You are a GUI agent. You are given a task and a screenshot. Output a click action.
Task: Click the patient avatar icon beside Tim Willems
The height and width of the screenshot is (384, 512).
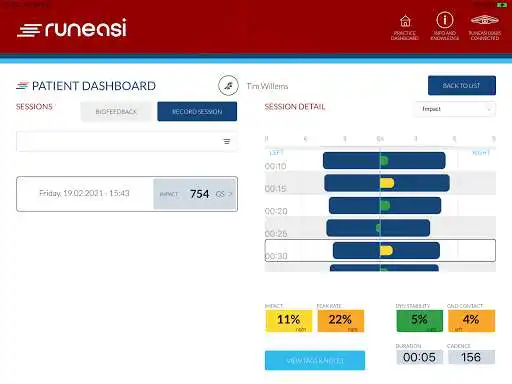(x=228, y=86)
